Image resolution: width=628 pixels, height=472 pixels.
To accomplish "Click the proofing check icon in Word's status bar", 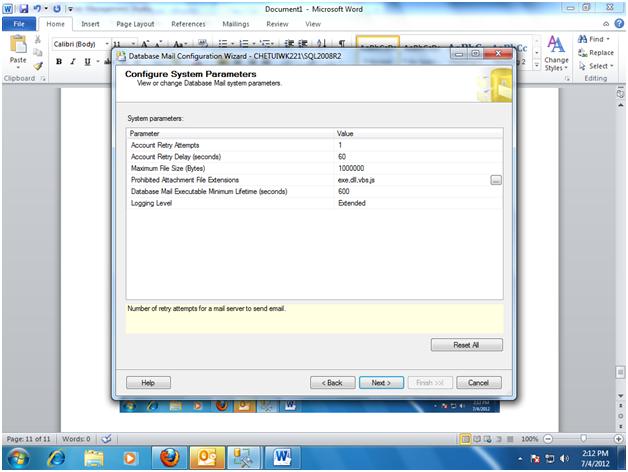I will tap(106, 439).
